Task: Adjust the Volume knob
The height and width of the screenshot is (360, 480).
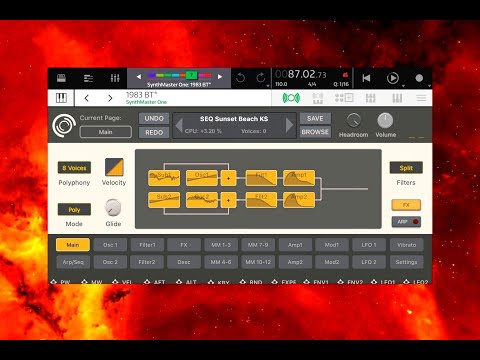Action: (385, 120)
